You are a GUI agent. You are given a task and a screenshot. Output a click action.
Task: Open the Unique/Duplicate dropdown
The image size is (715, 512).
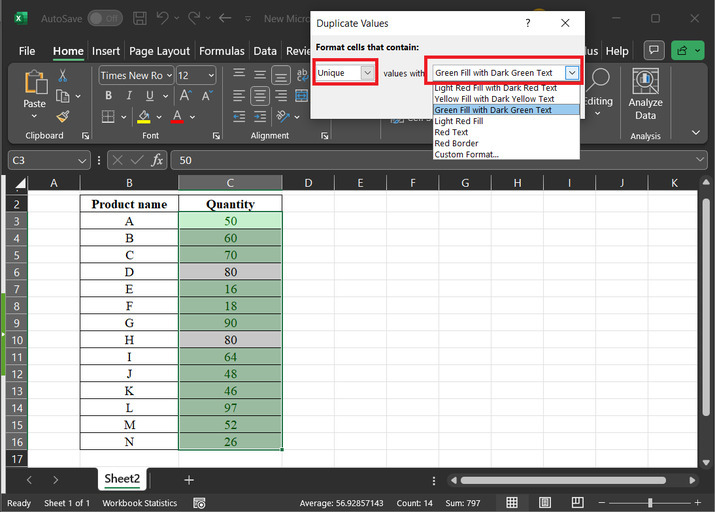[367, 73]
